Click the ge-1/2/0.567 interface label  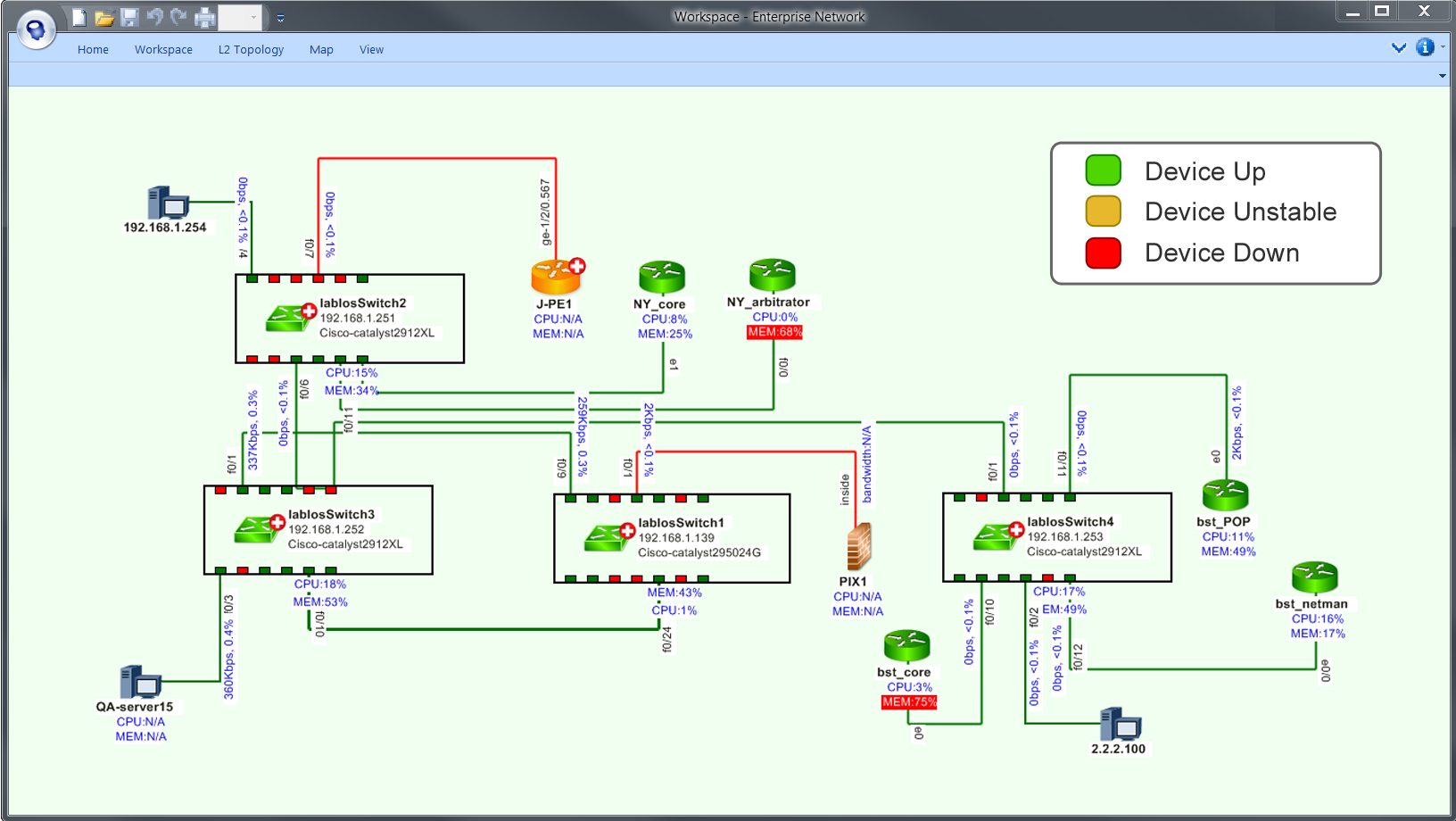pyautogui.click(x=545, y=211)
